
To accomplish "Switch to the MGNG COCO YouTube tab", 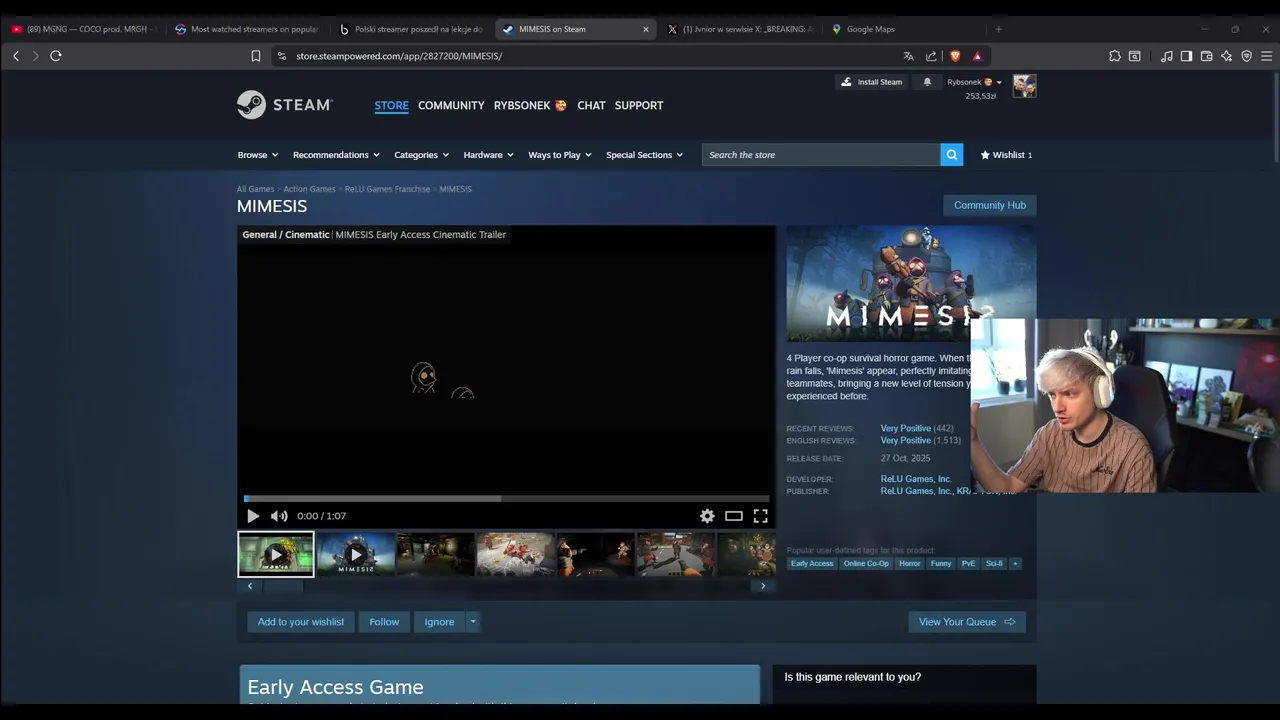I will 83,29.
